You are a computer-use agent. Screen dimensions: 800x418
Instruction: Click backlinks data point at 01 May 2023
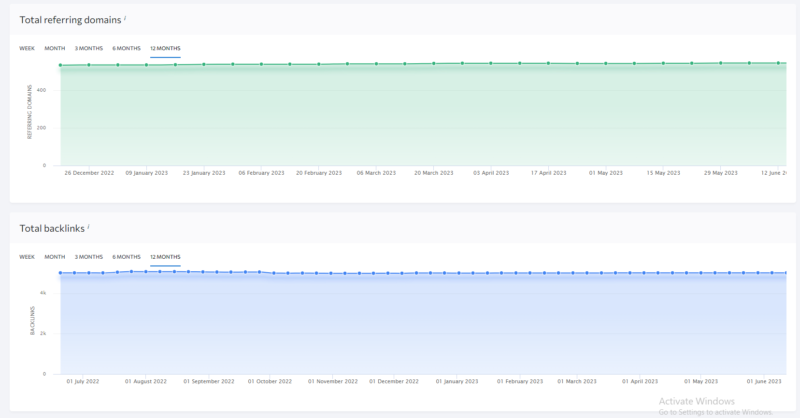click(x=701, y=272)
